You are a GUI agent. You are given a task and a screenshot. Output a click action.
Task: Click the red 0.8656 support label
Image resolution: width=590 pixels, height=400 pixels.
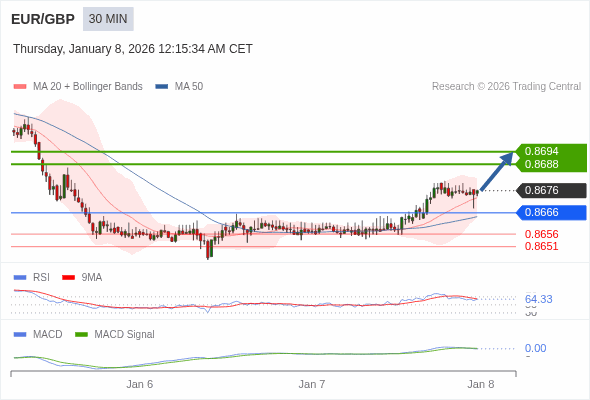[541, 234]
